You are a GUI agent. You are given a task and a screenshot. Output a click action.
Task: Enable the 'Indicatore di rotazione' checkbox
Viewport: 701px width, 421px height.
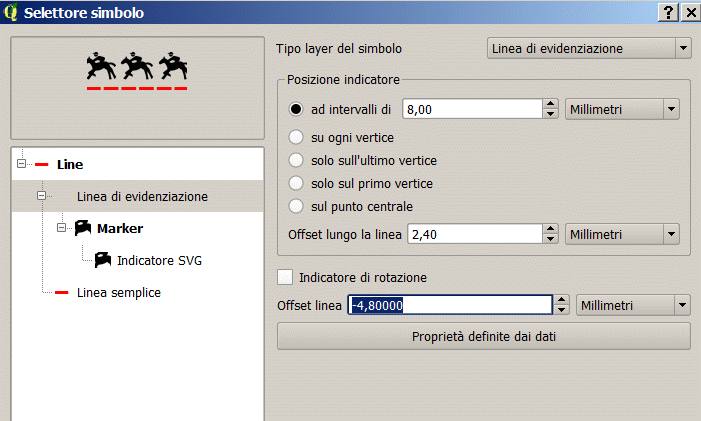[286, 277]
